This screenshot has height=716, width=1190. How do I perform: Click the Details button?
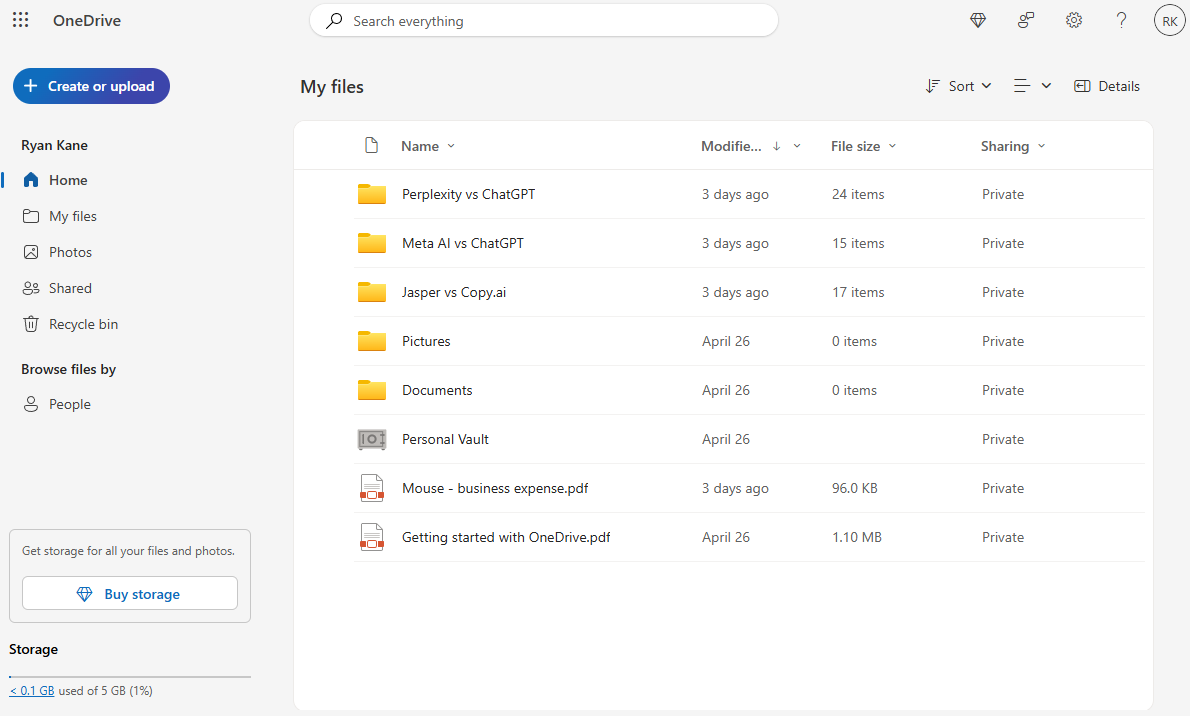pyautogui.click(x=1107, y=87)
